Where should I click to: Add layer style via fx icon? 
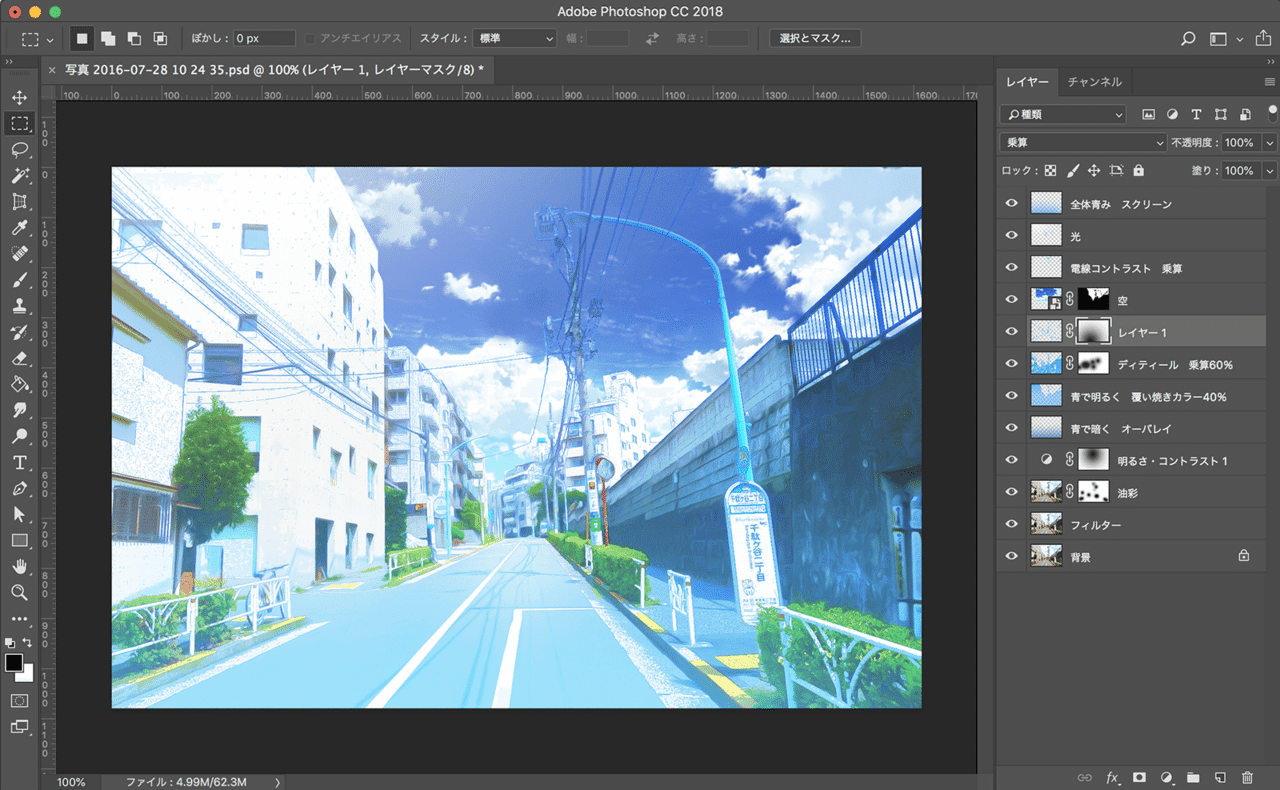[x=1112, y=777]
